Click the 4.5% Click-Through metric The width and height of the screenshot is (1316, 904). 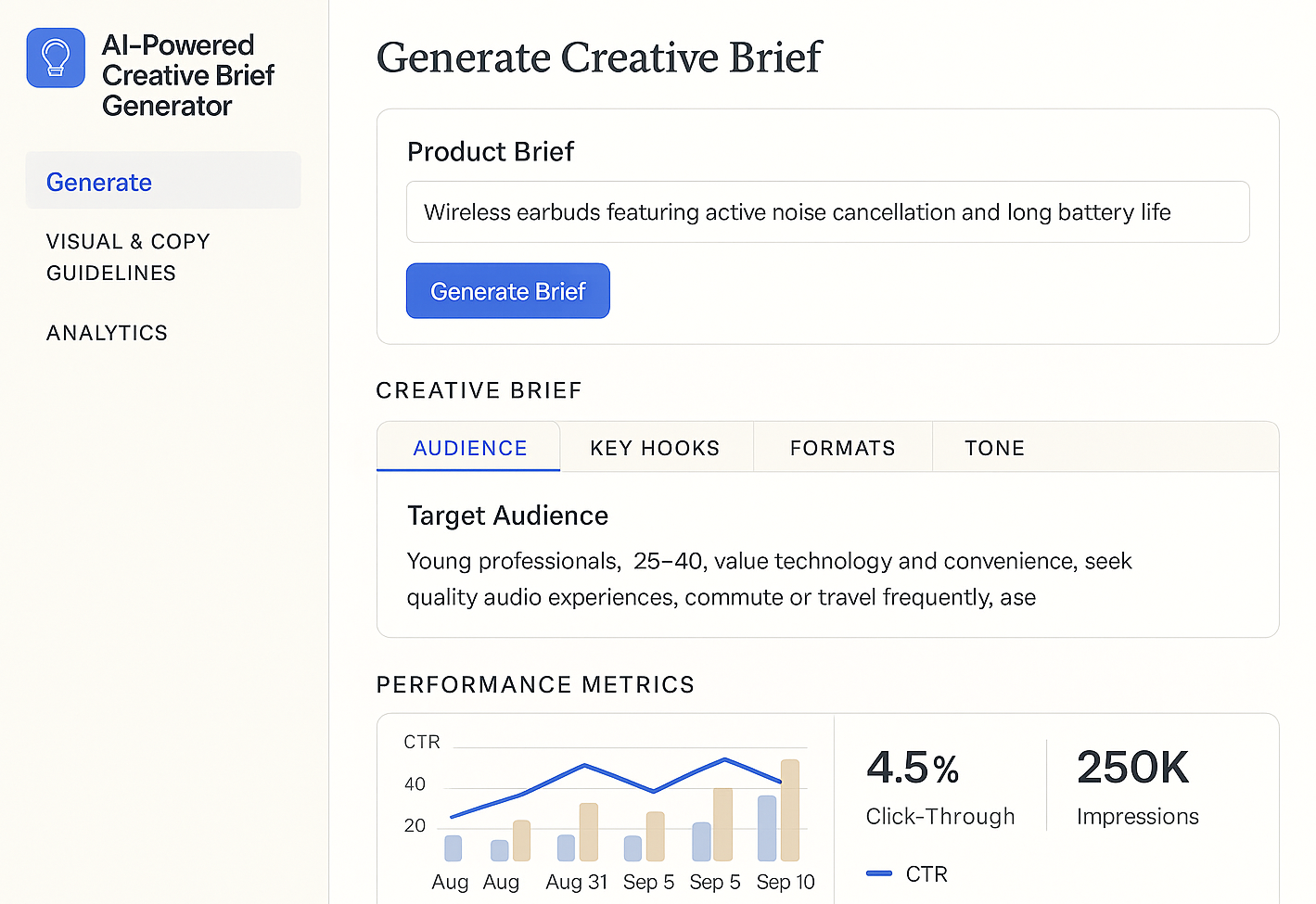[x=939, y=785]
